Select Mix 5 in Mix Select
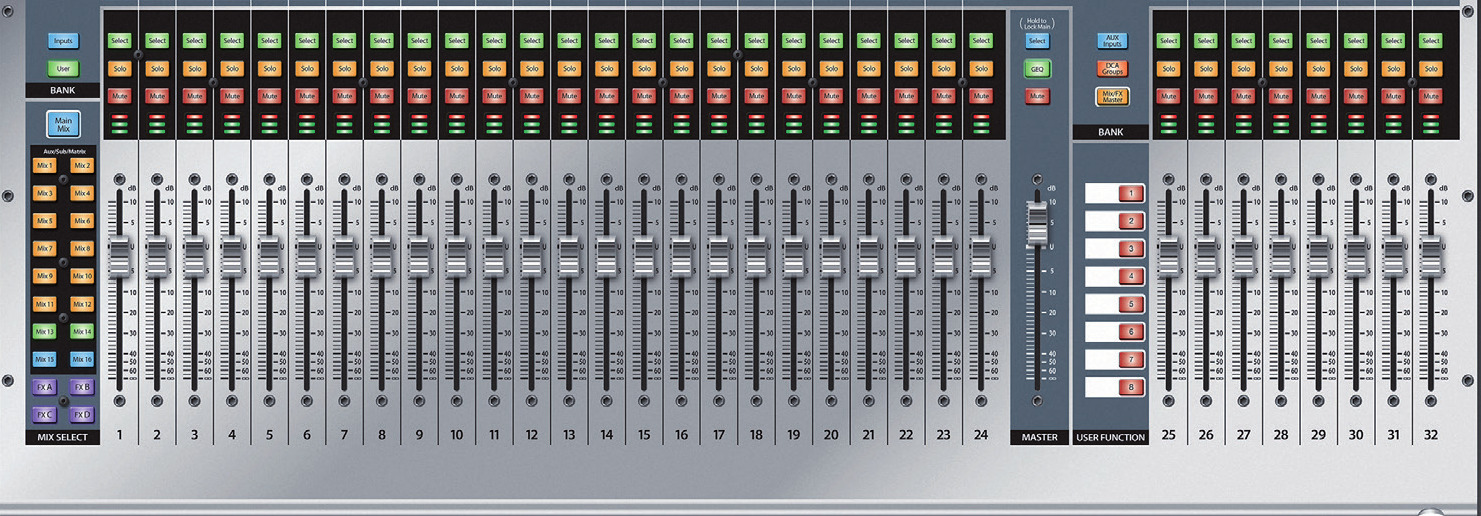Screen dimensions: 1481x516 tap(44, 221)
